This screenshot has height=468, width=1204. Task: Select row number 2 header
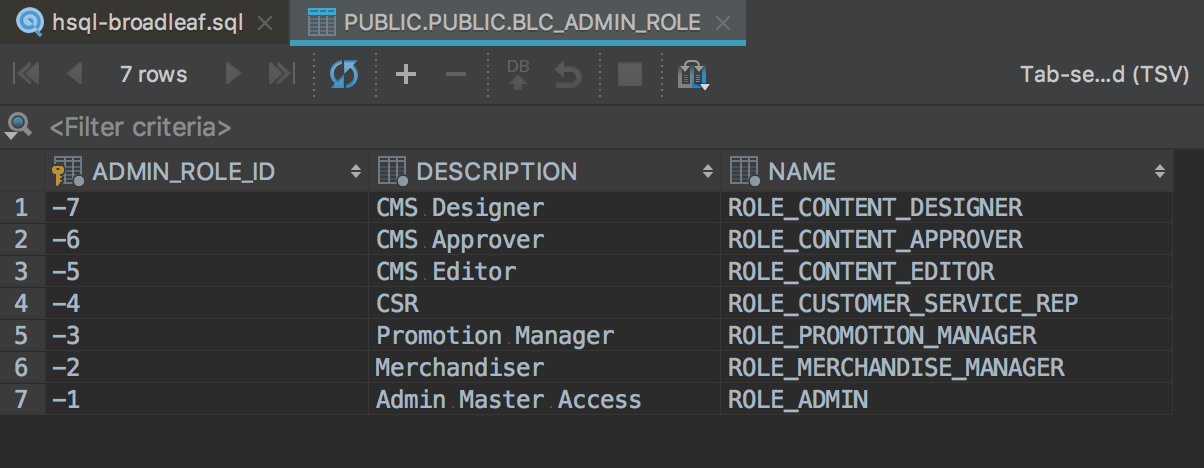click(x=22, y=240)
